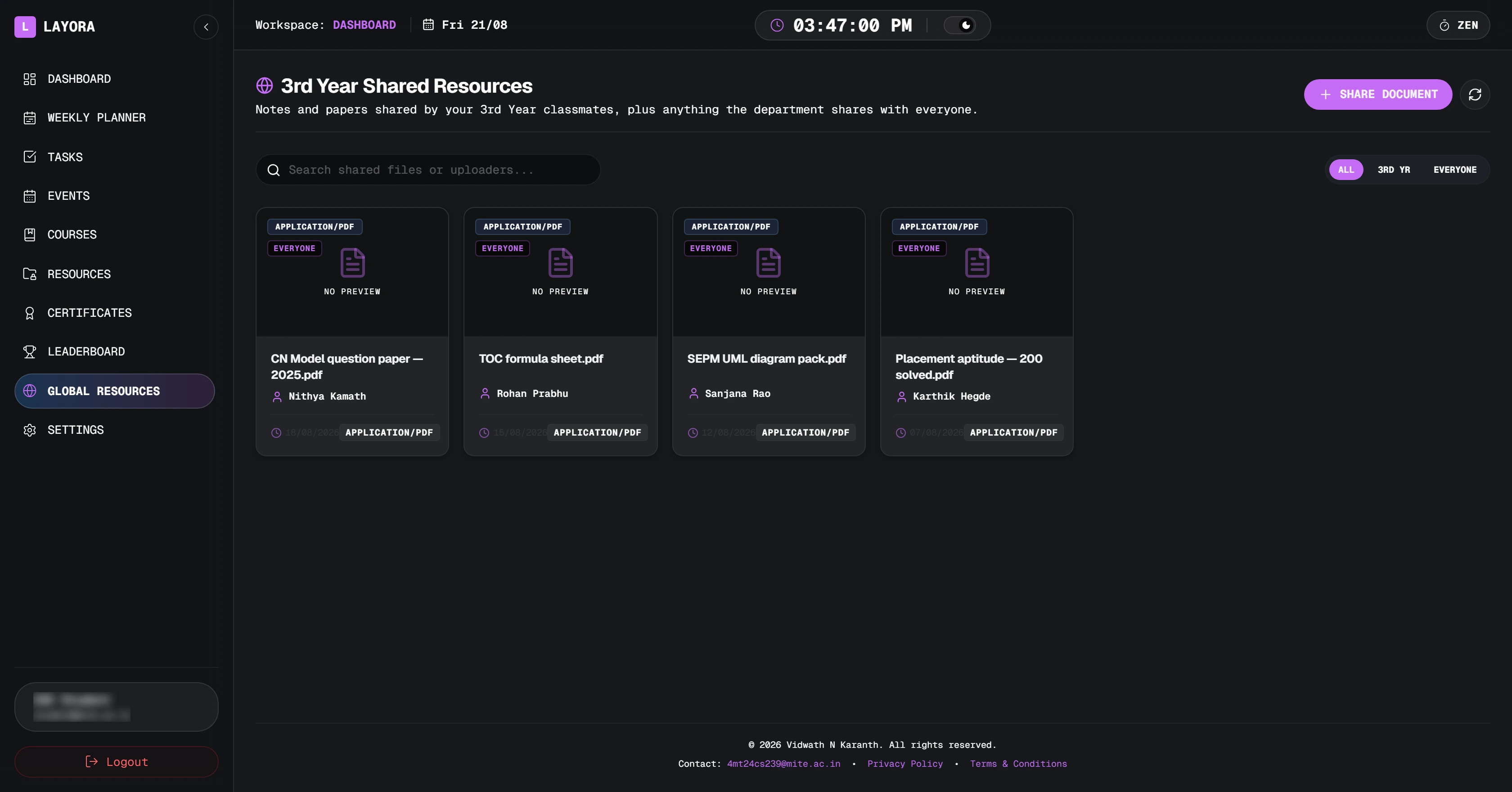Click the search magnifier icon
The width and height of the screenshot is (1512, 792).
(274, 170)
